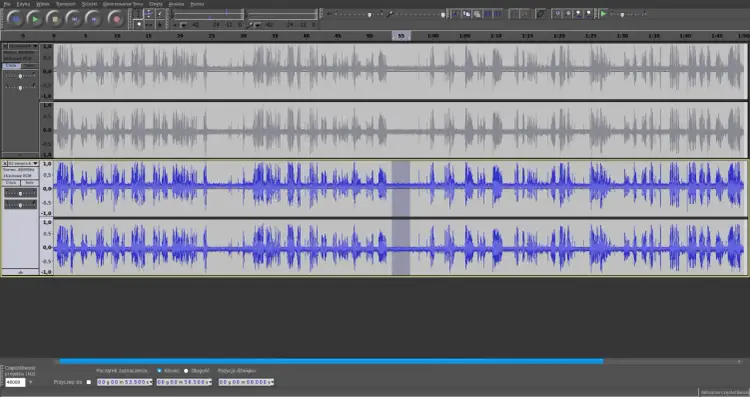Select the Zoom tool in the tools toolbar
Screen dimensions: 750x397
pos(138,24)
